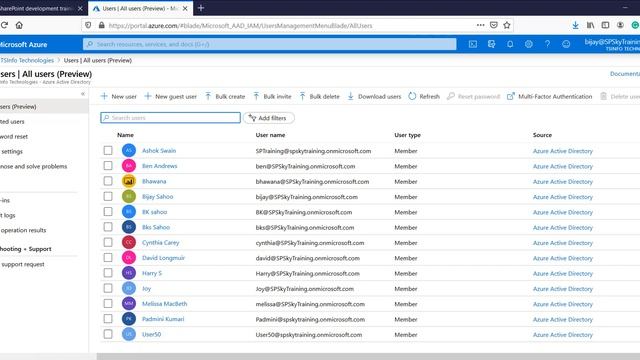640x360 pixels.
Task: Open directory and subscription filter icon
Action: pyautogui.click(x=491, y=44)
